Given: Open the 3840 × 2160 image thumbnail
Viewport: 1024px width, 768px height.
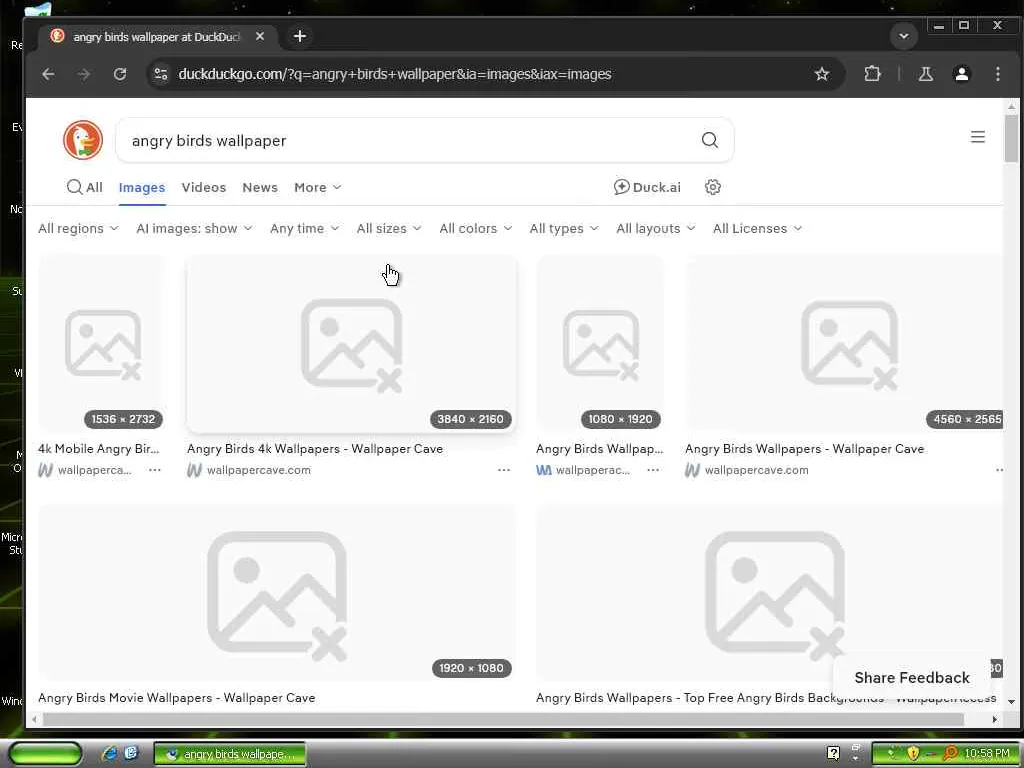Looking at the screenshot, I should tap(351, 344).
